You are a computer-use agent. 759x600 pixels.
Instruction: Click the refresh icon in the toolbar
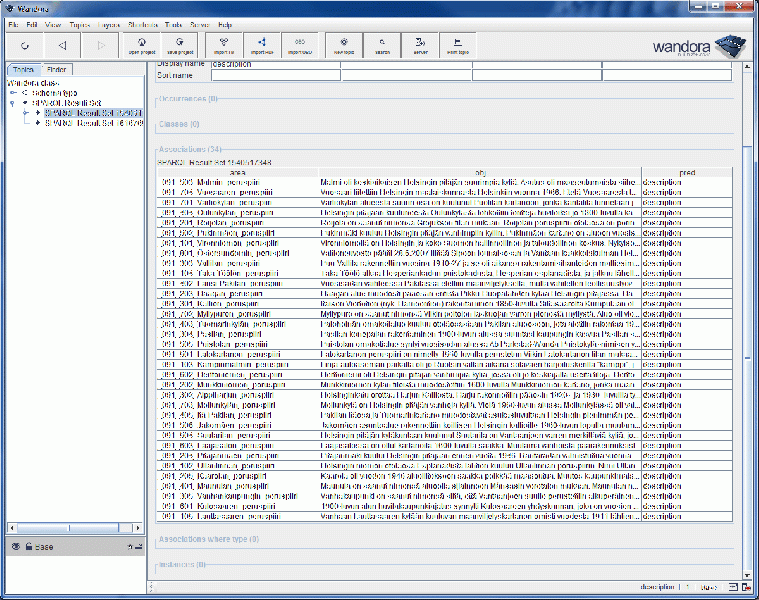24,45
